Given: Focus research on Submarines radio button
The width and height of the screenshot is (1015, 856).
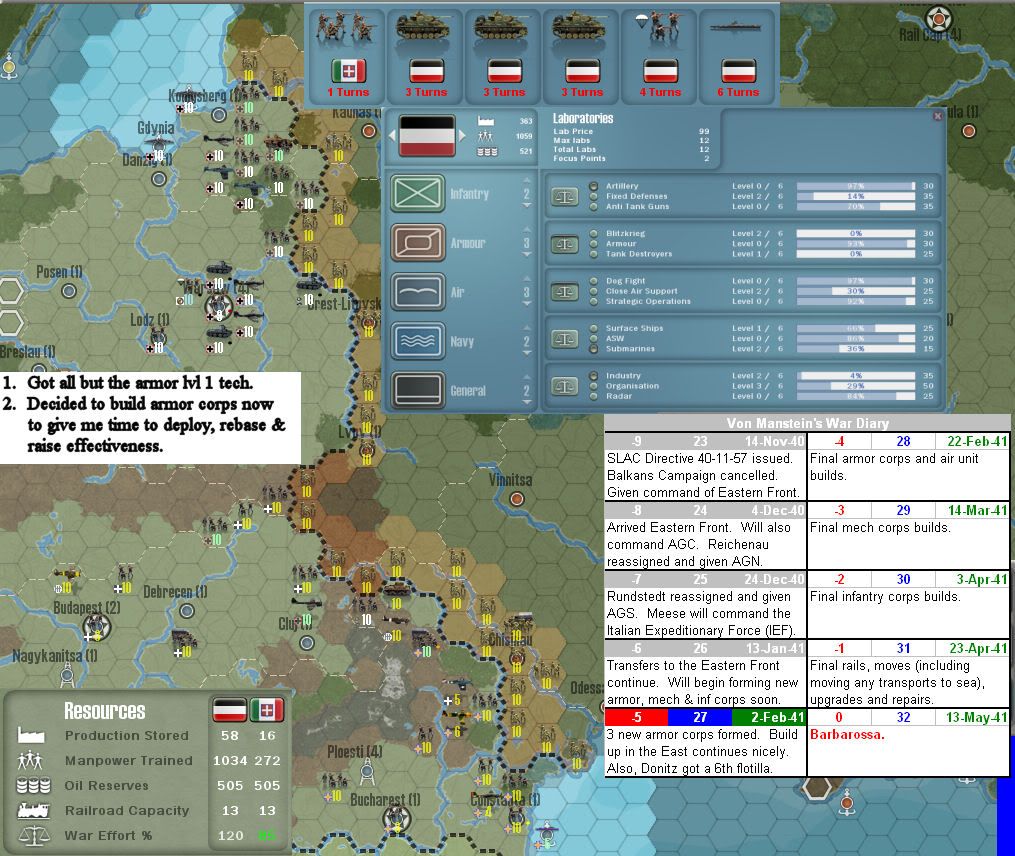Looking at the screenshot, I should click(594, 349).
